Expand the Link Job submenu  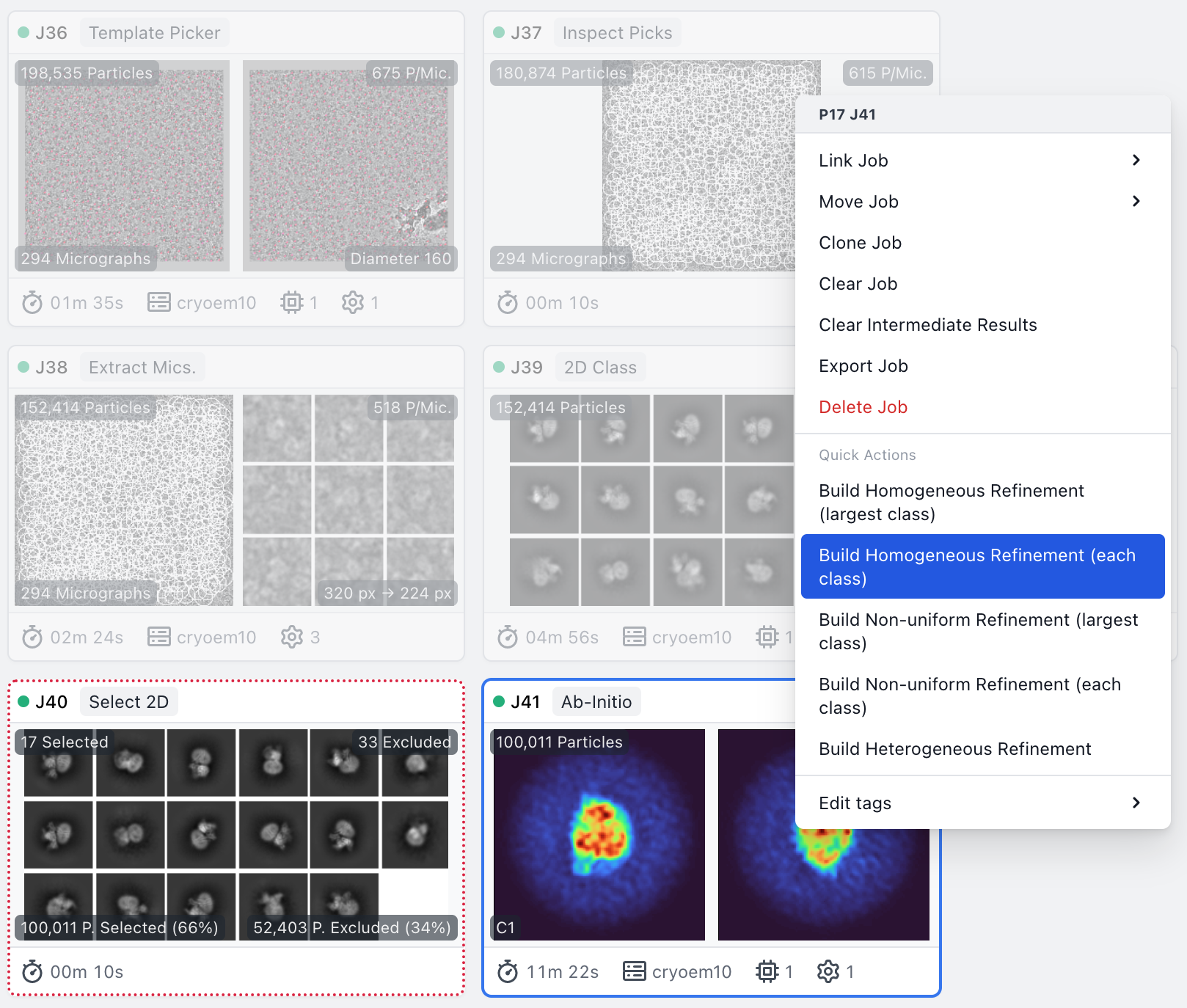1136,161
